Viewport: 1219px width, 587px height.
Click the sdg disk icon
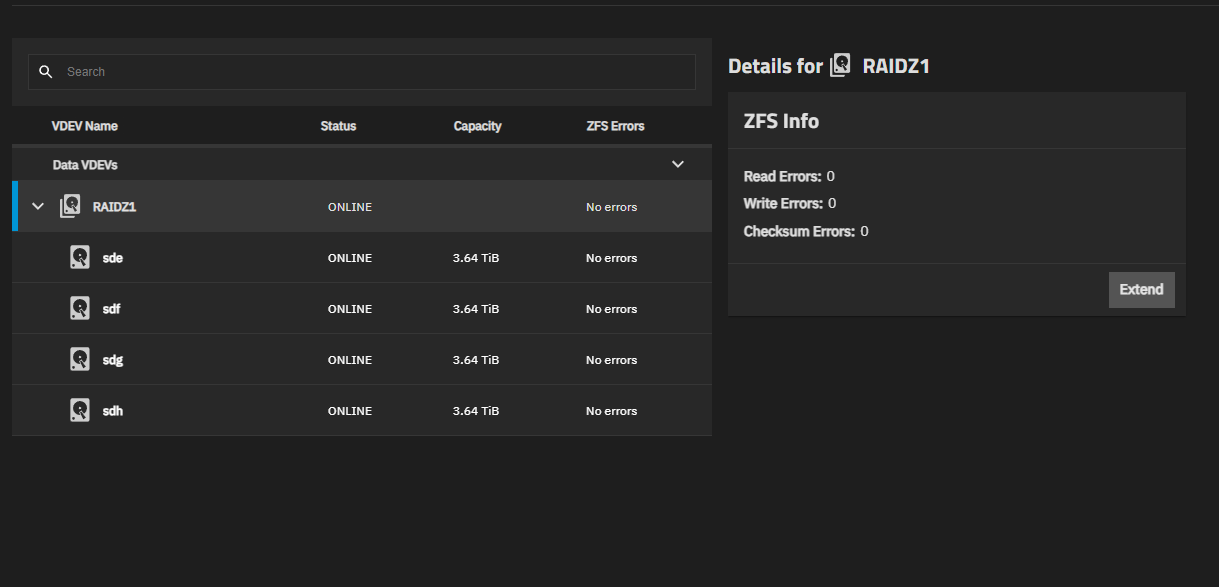[80, 360]
